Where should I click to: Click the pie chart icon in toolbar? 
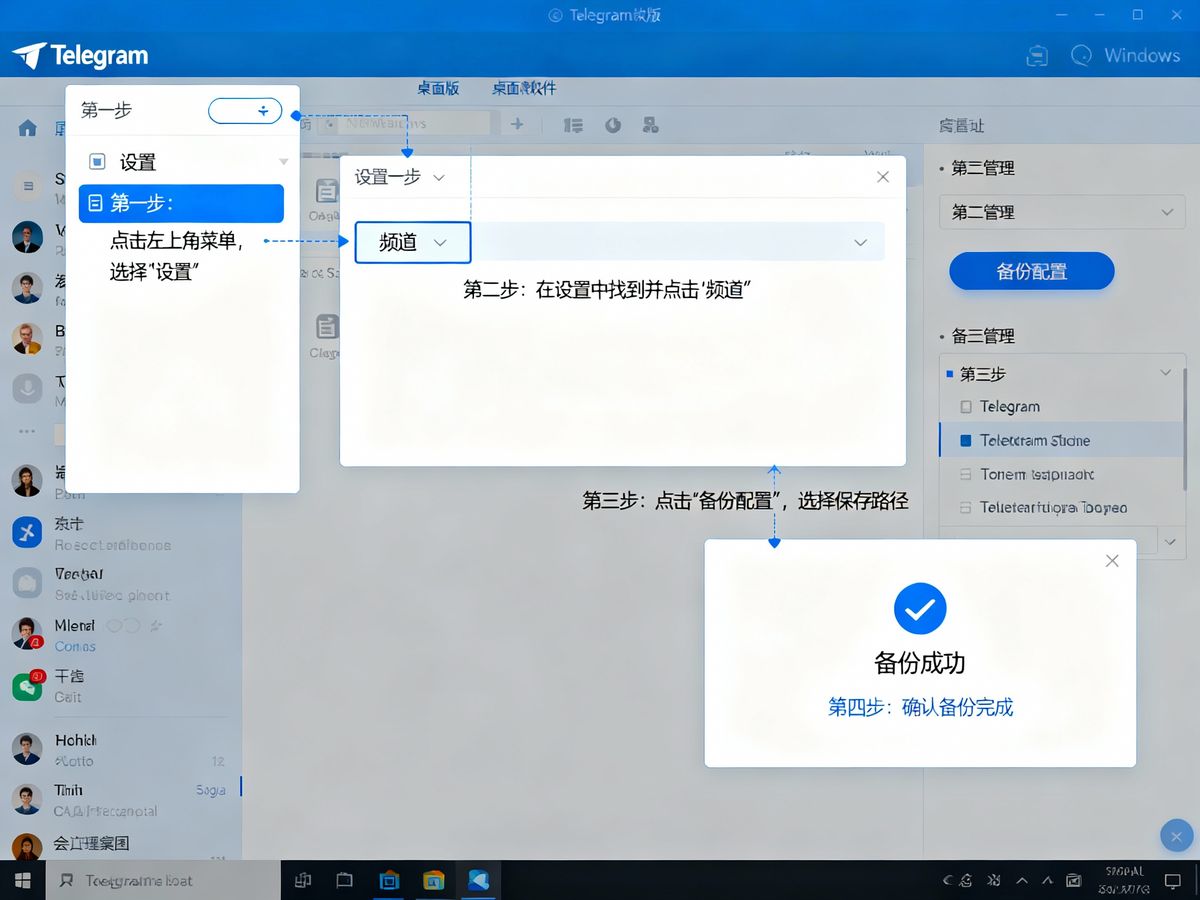tap(613, 125)
